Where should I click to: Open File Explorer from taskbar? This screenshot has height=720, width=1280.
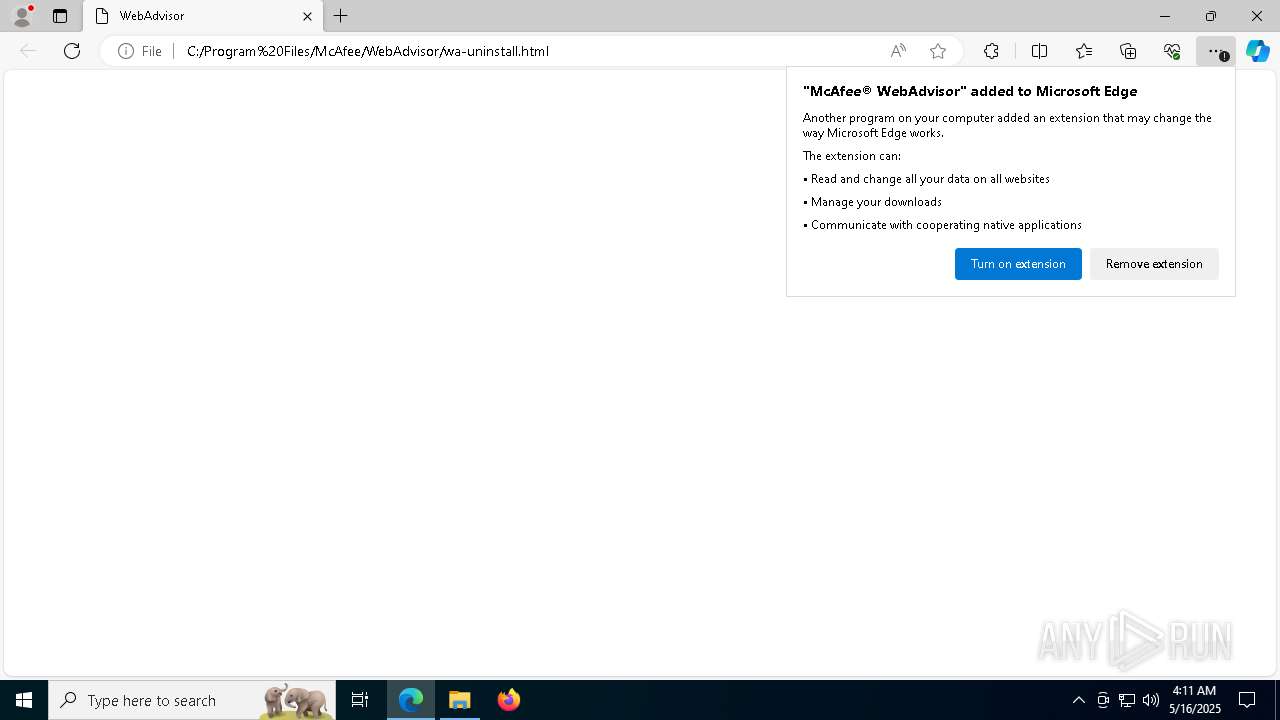coord(460,700)
